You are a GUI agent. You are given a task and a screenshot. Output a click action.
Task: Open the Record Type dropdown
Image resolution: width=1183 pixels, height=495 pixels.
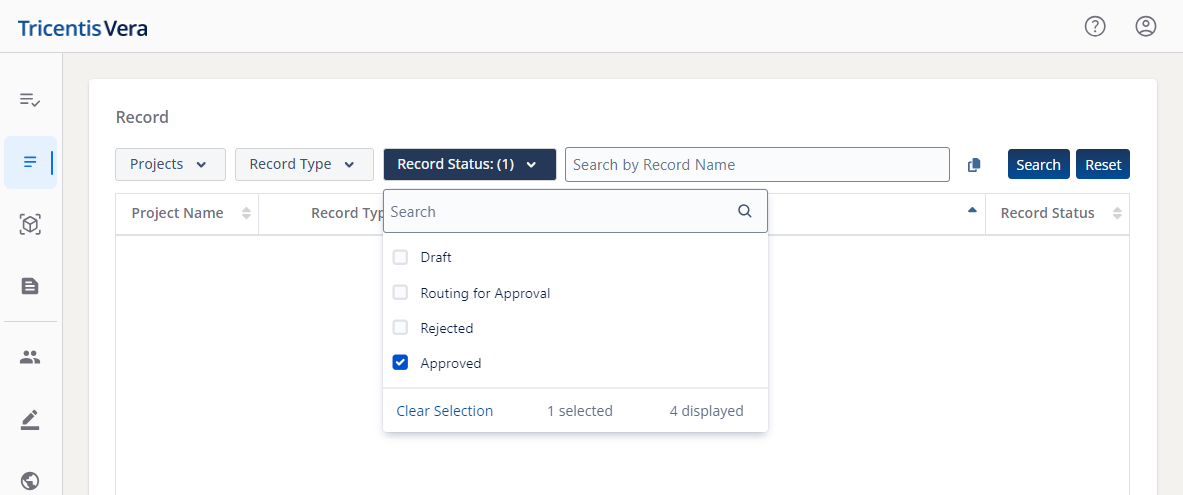click(x=303, y=164)
